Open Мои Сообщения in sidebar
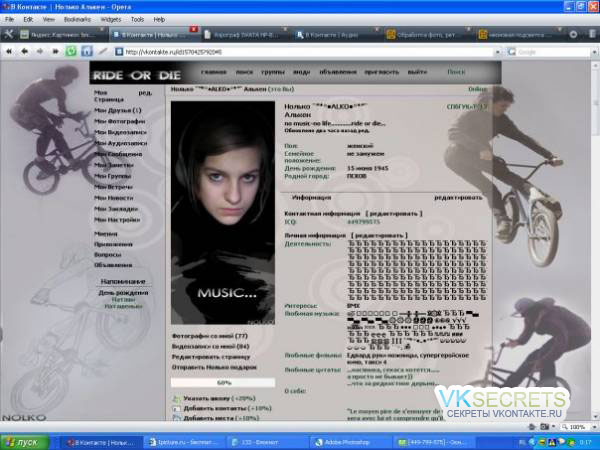The height and width of the screenshot is (450, 600). pos(118,154)
